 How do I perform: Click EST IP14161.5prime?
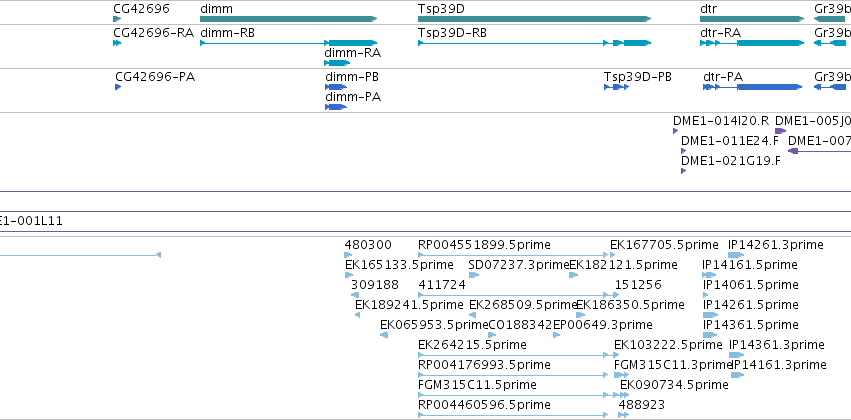tap(750, 265)
